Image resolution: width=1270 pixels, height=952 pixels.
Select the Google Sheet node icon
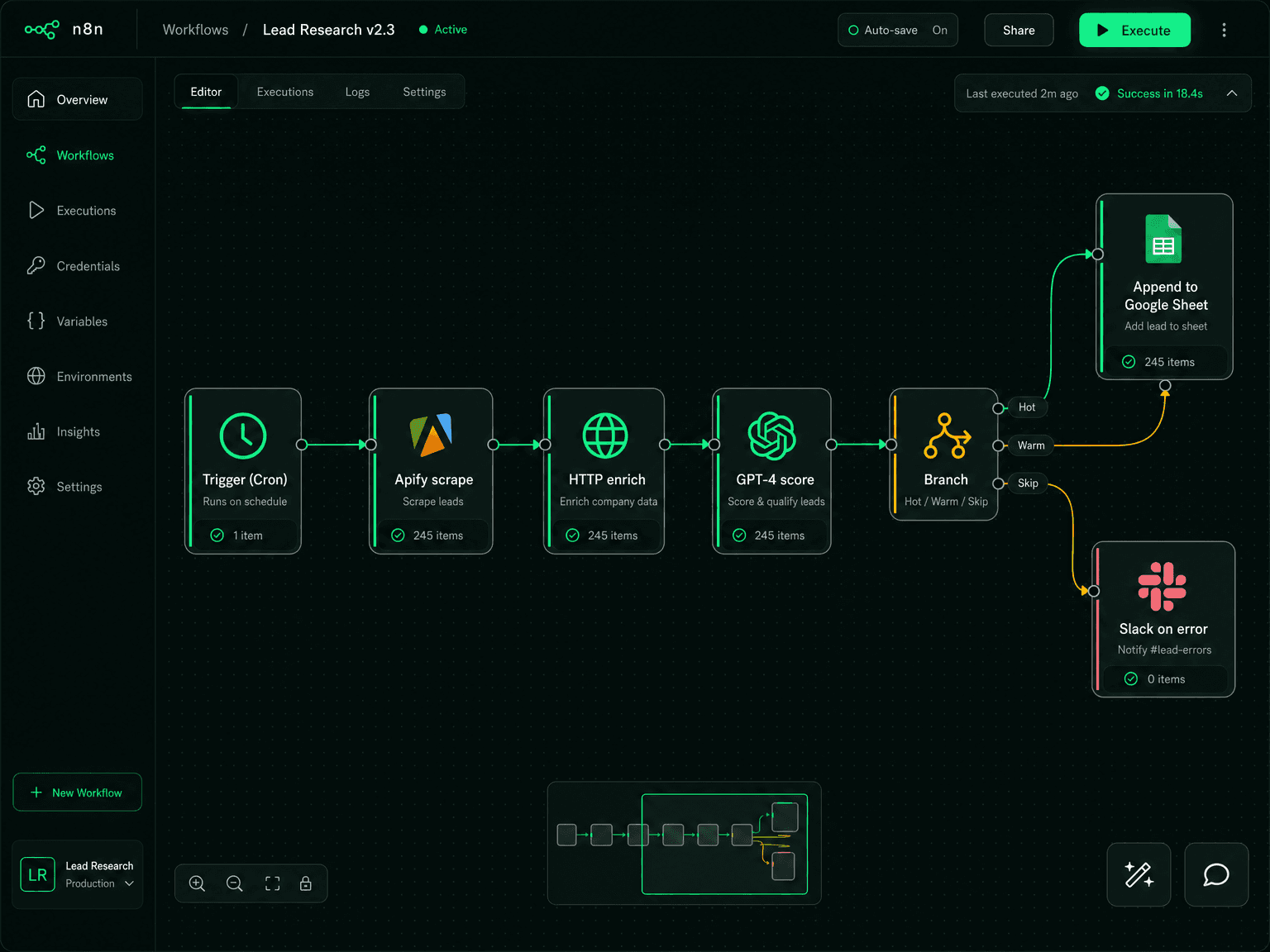1163,239
